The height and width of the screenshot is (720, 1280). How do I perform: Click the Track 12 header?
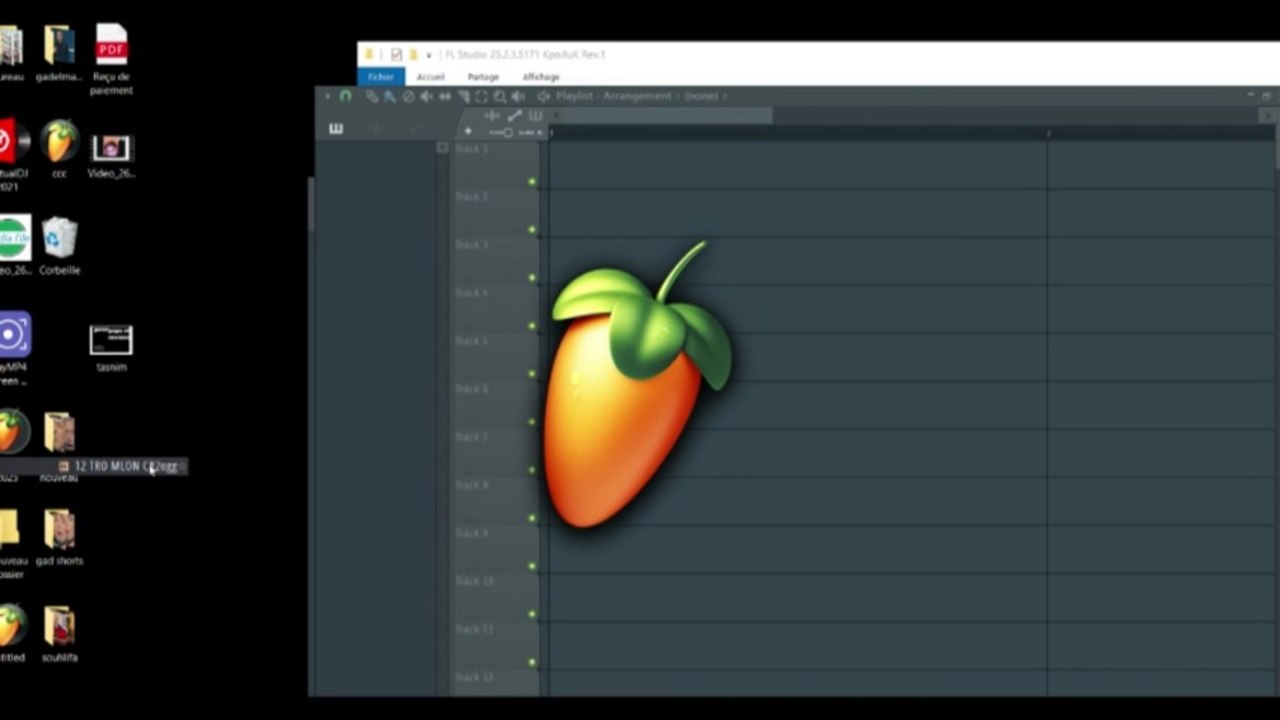(494, 682)
